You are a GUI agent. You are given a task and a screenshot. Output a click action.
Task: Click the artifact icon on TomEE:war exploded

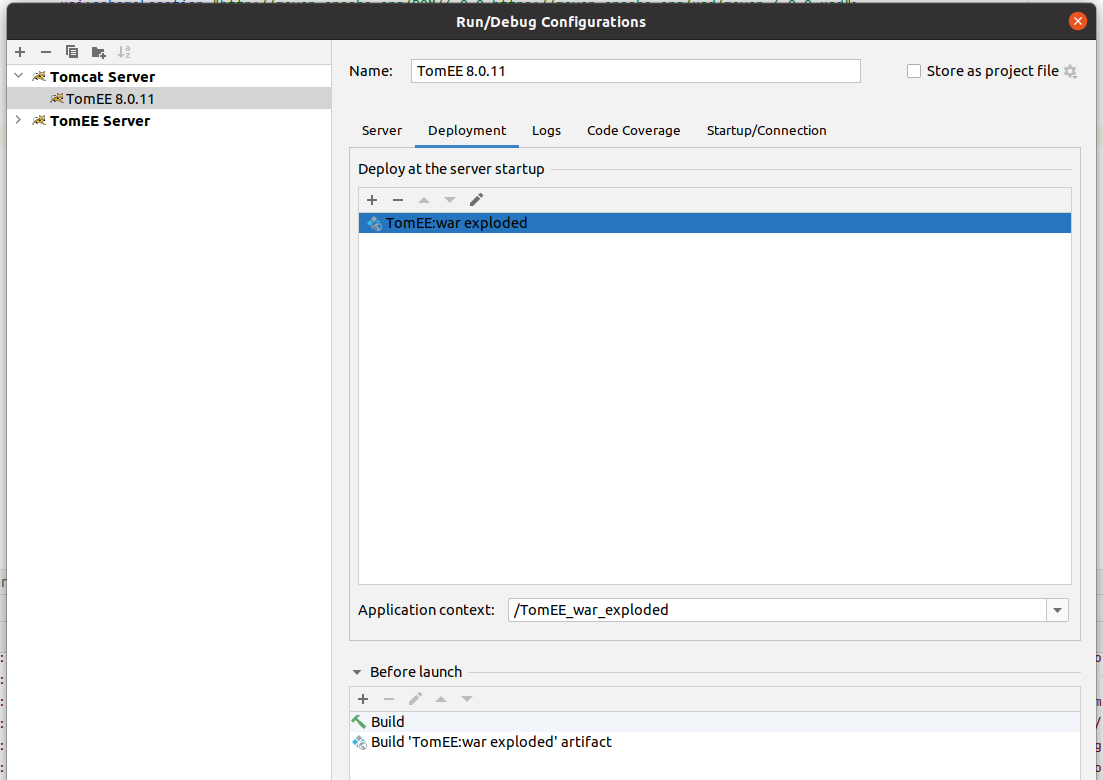[x=375, y=224]
